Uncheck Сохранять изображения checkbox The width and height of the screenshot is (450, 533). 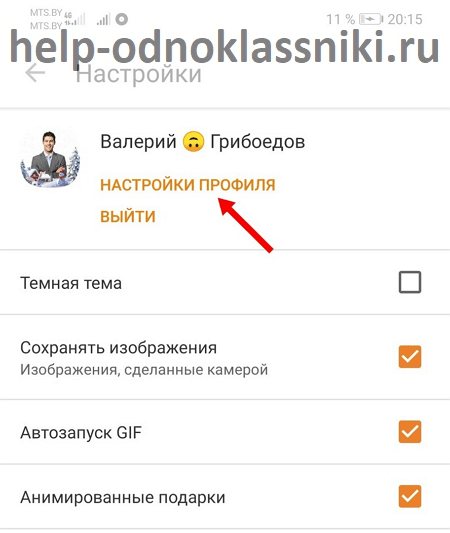[410, 357]
